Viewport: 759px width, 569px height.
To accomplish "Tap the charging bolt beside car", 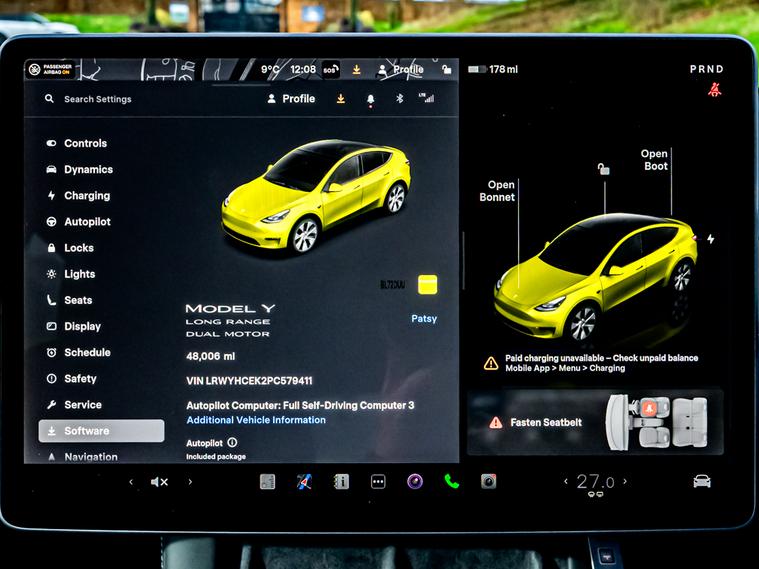I will pos(711,239).
